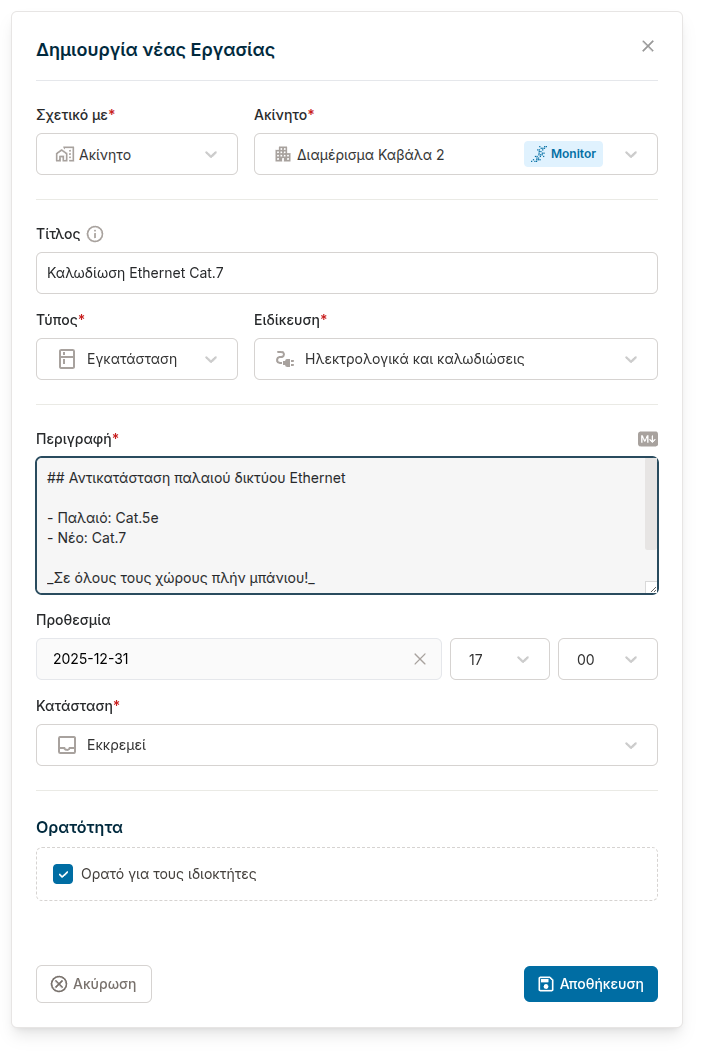Expand the Ακίνητο property dropdown

coord(630,154)
